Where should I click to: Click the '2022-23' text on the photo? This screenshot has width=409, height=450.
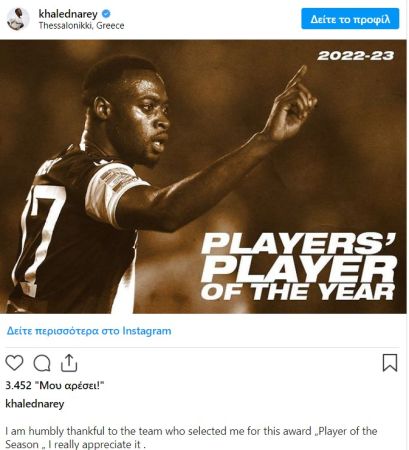click(356, 56)
